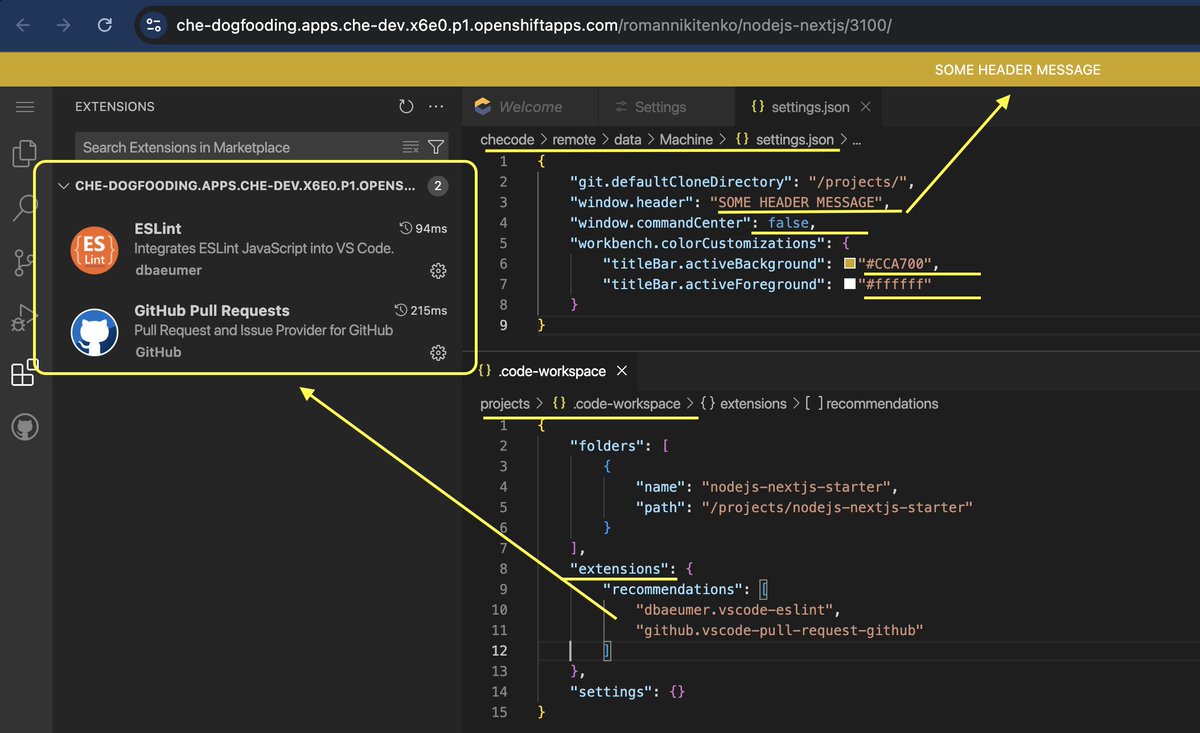
Task: Open the GitHub view in activity bar
Action: click(x=25, y=428)
